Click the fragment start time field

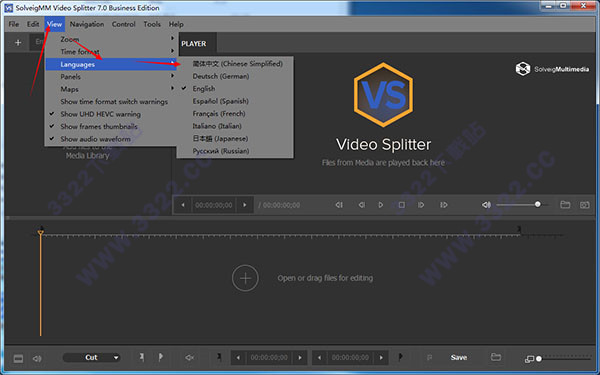point(269,358)
